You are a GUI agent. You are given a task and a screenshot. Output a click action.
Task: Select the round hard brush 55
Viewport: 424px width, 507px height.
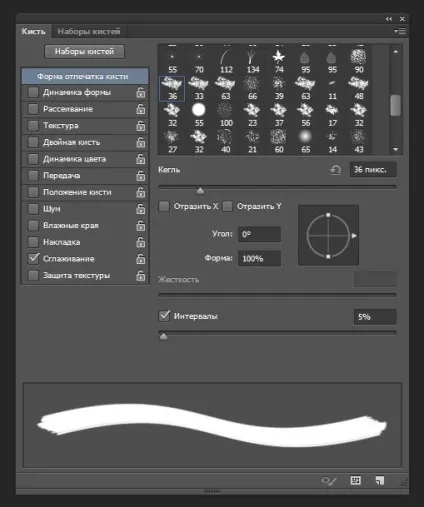[x=199, y=115]
